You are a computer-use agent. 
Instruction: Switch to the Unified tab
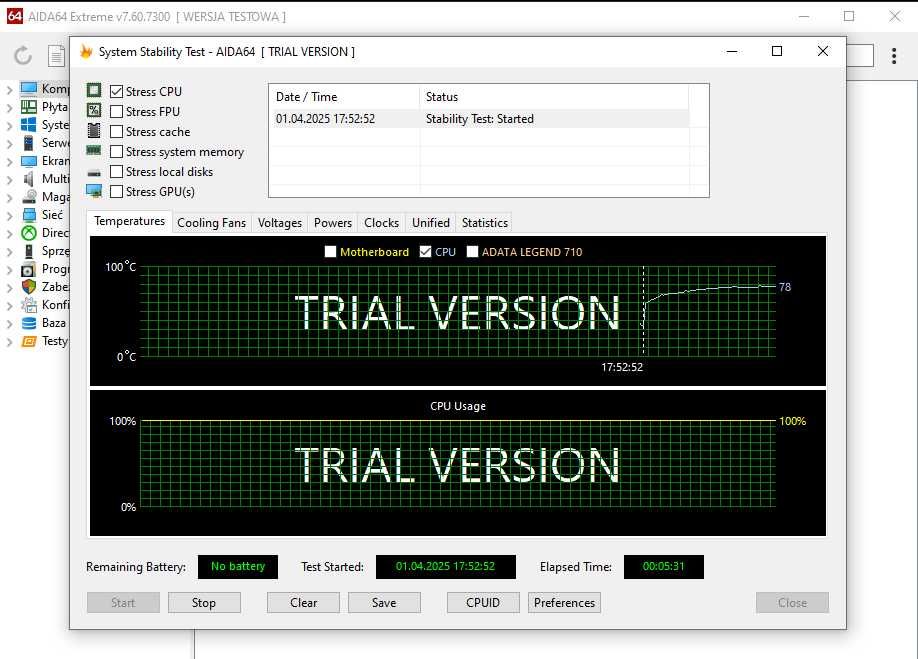(x=431, y=223)
